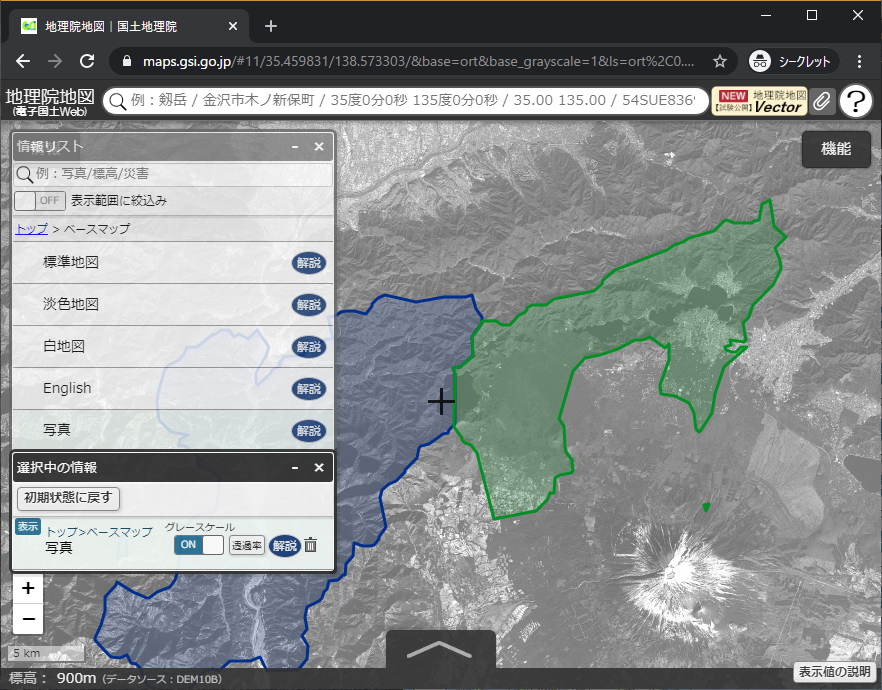Click the layer search field in 情報リスト
The width and height of the screenshot is (882, 690).
click(x=173, y=174)
